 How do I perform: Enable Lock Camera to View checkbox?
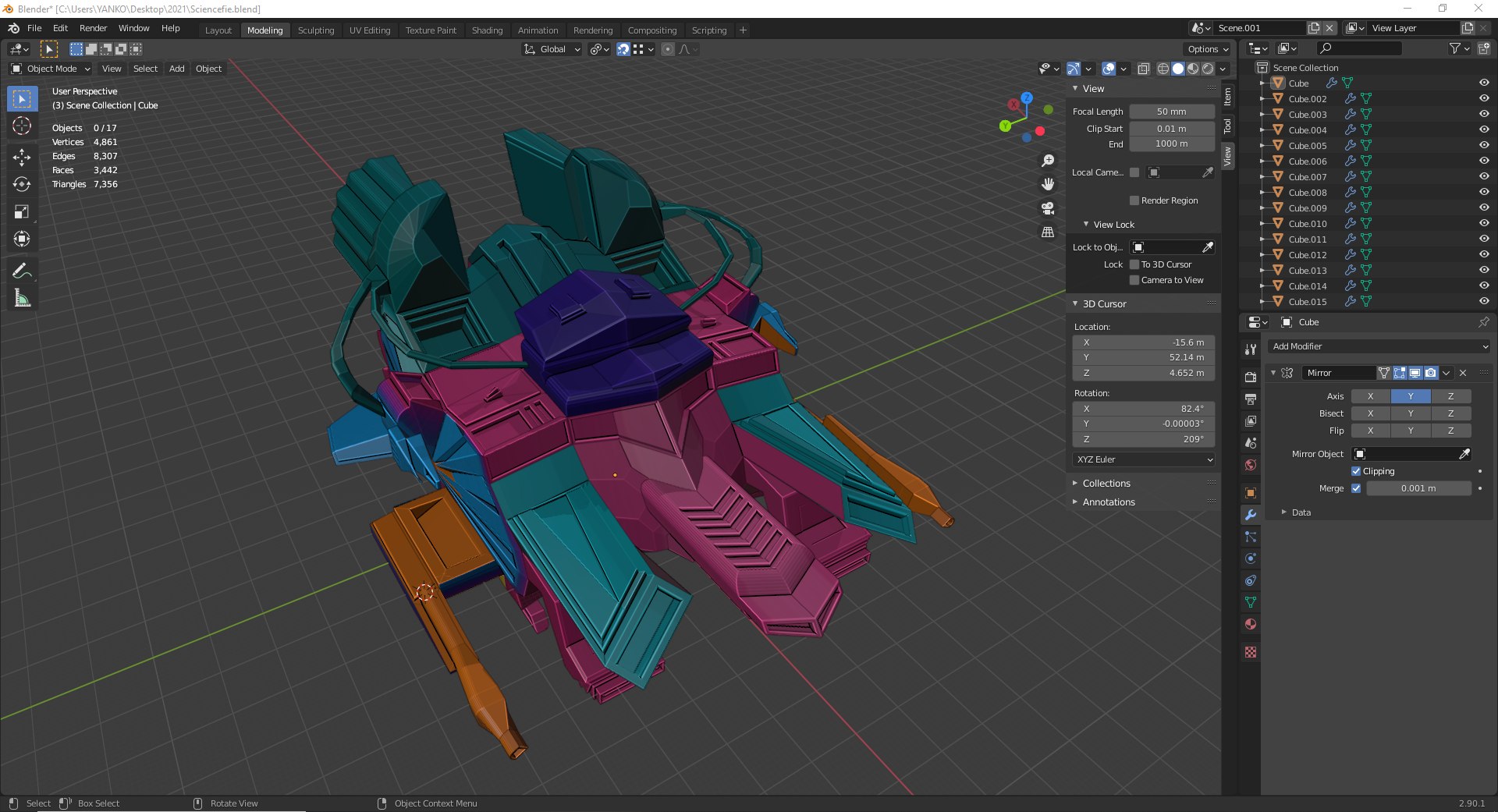coord(1134,280)
